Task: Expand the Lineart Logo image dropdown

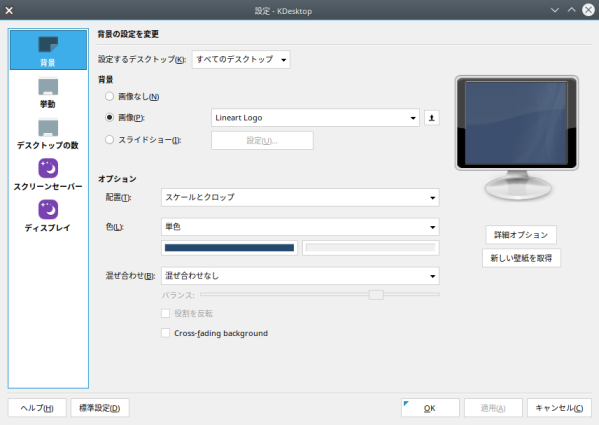Action: (315, 118)
